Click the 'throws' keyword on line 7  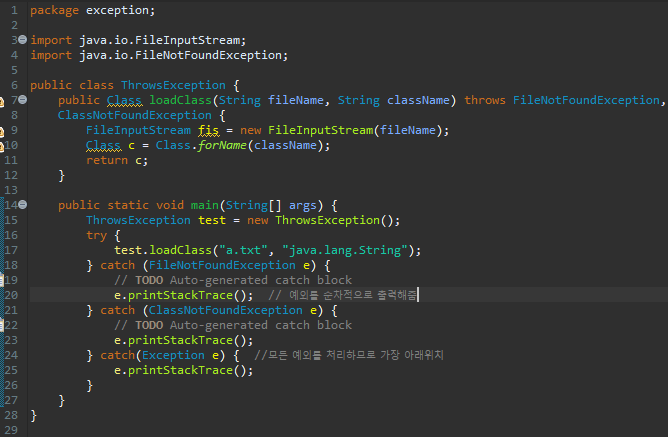(484, 100)
